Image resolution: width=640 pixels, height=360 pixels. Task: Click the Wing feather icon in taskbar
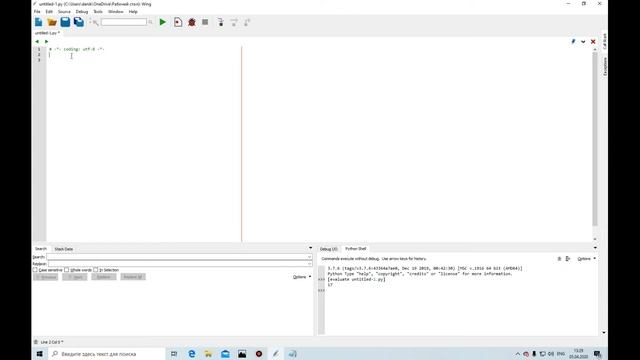coord(276,354)
